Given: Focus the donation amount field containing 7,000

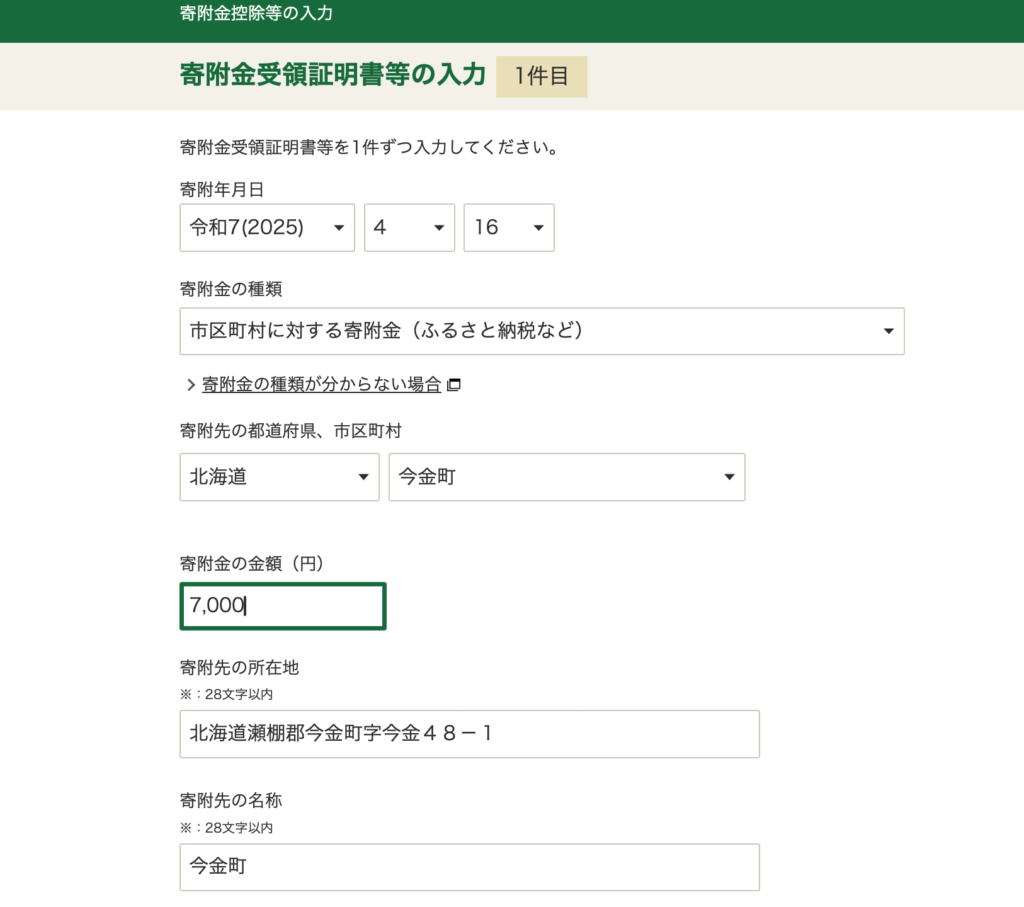Looking at the screenshot, I should click(282, 606).
